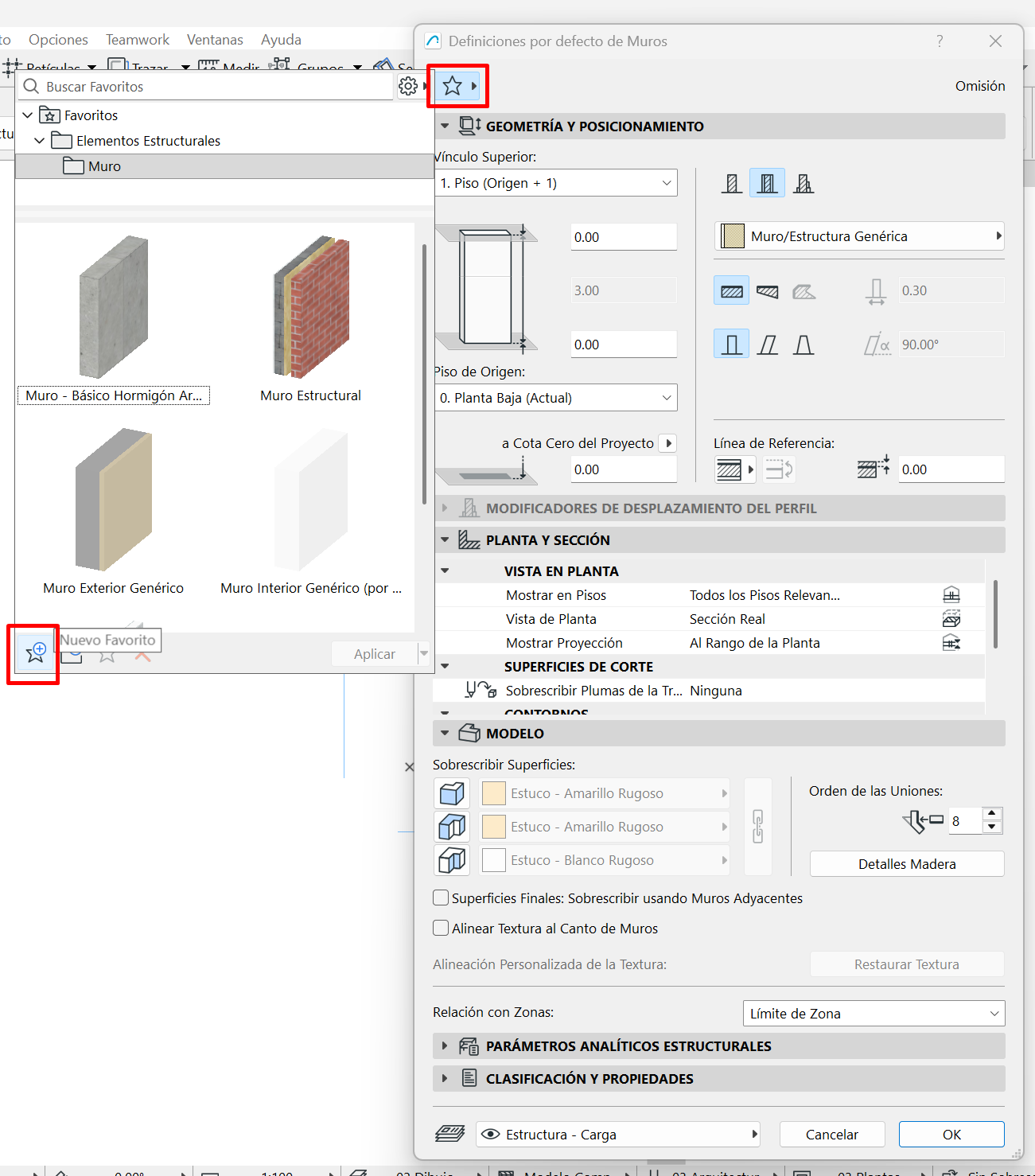Click the Detalles Madera button
Image resolution: width=1035 pixels, height=1176 pixels.
[906, 863]
